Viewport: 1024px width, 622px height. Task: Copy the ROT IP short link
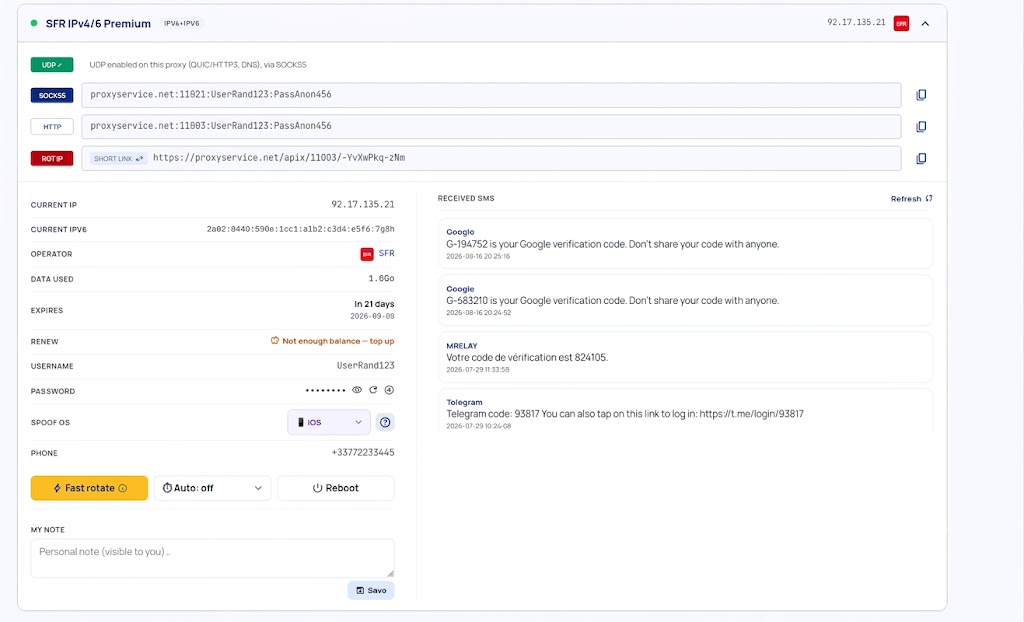click(921, 158)
